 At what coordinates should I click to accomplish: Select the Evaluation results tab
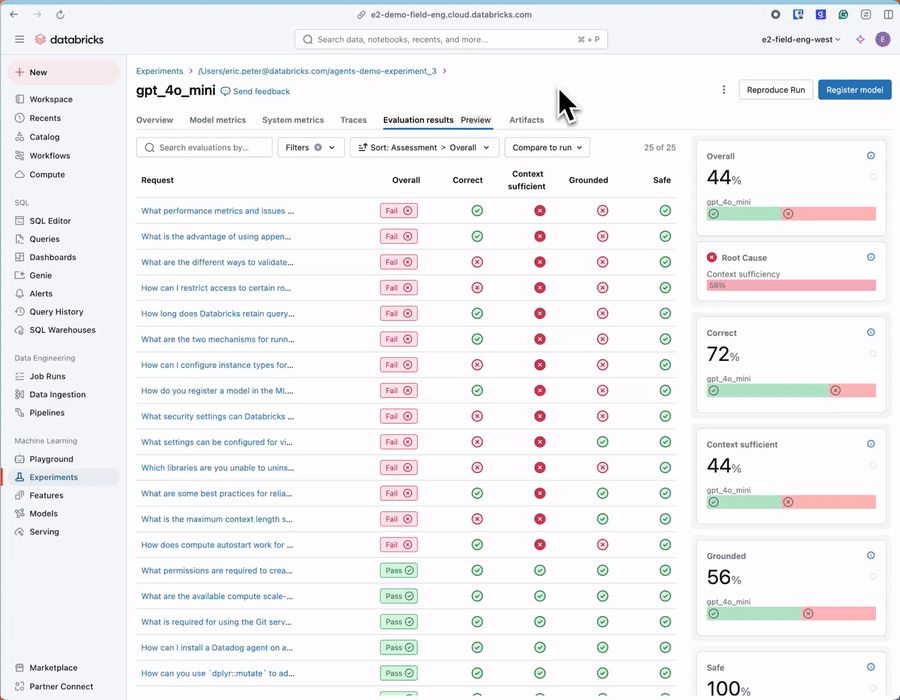coord(437,120)
